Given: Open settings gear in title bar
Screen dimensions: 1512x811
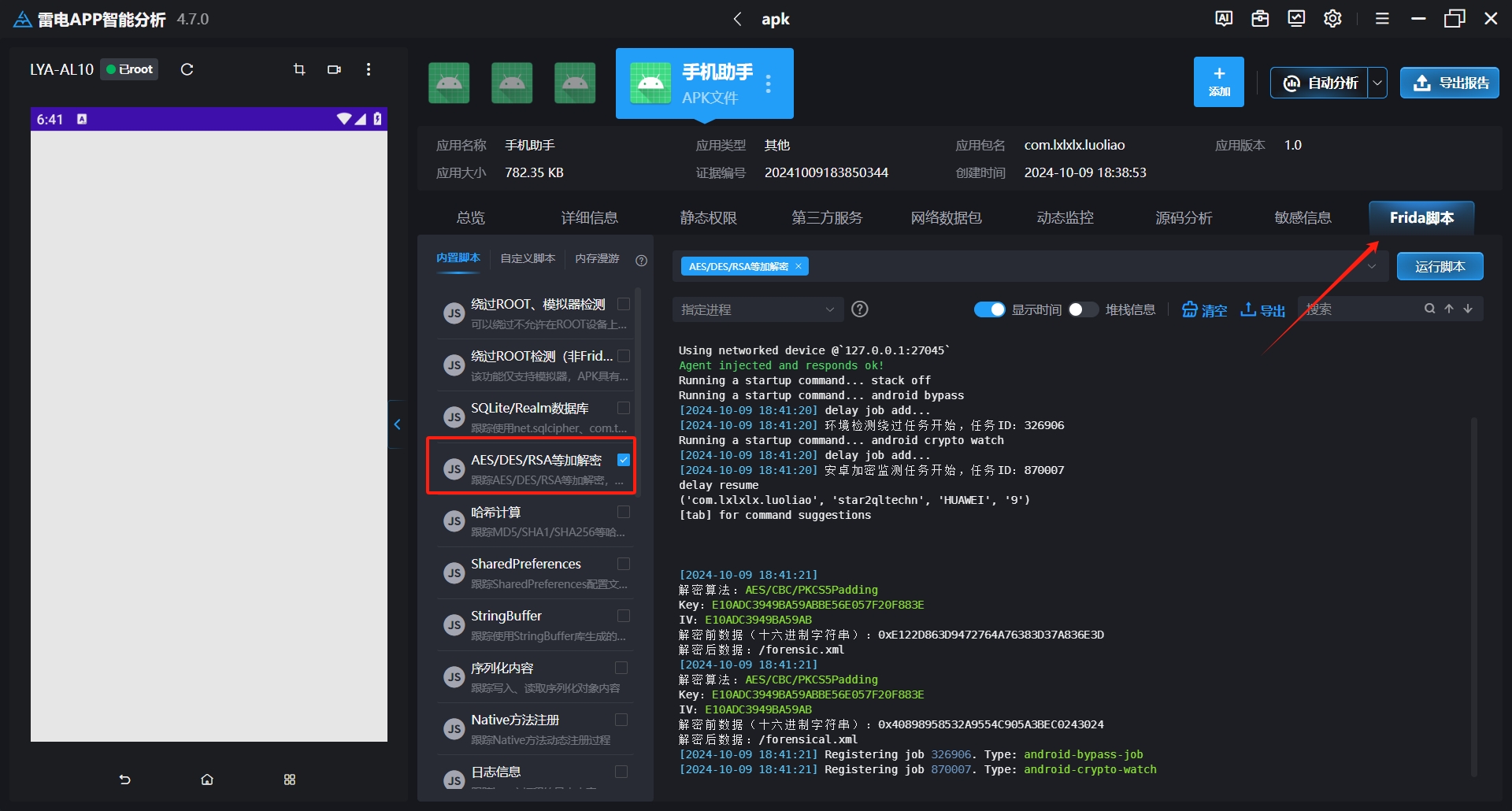Looking at the screenshot, I should point(1332,19).
